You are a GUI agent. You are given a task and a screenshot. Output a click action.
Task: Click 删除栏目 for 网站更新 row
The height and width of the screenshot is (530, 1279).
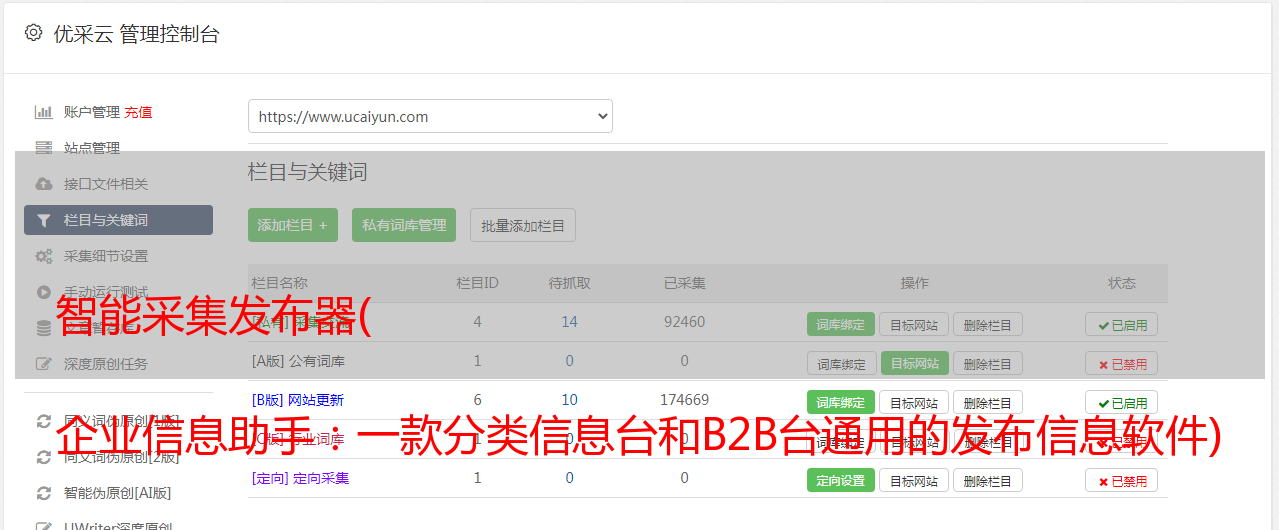click(x=988, y=402)
